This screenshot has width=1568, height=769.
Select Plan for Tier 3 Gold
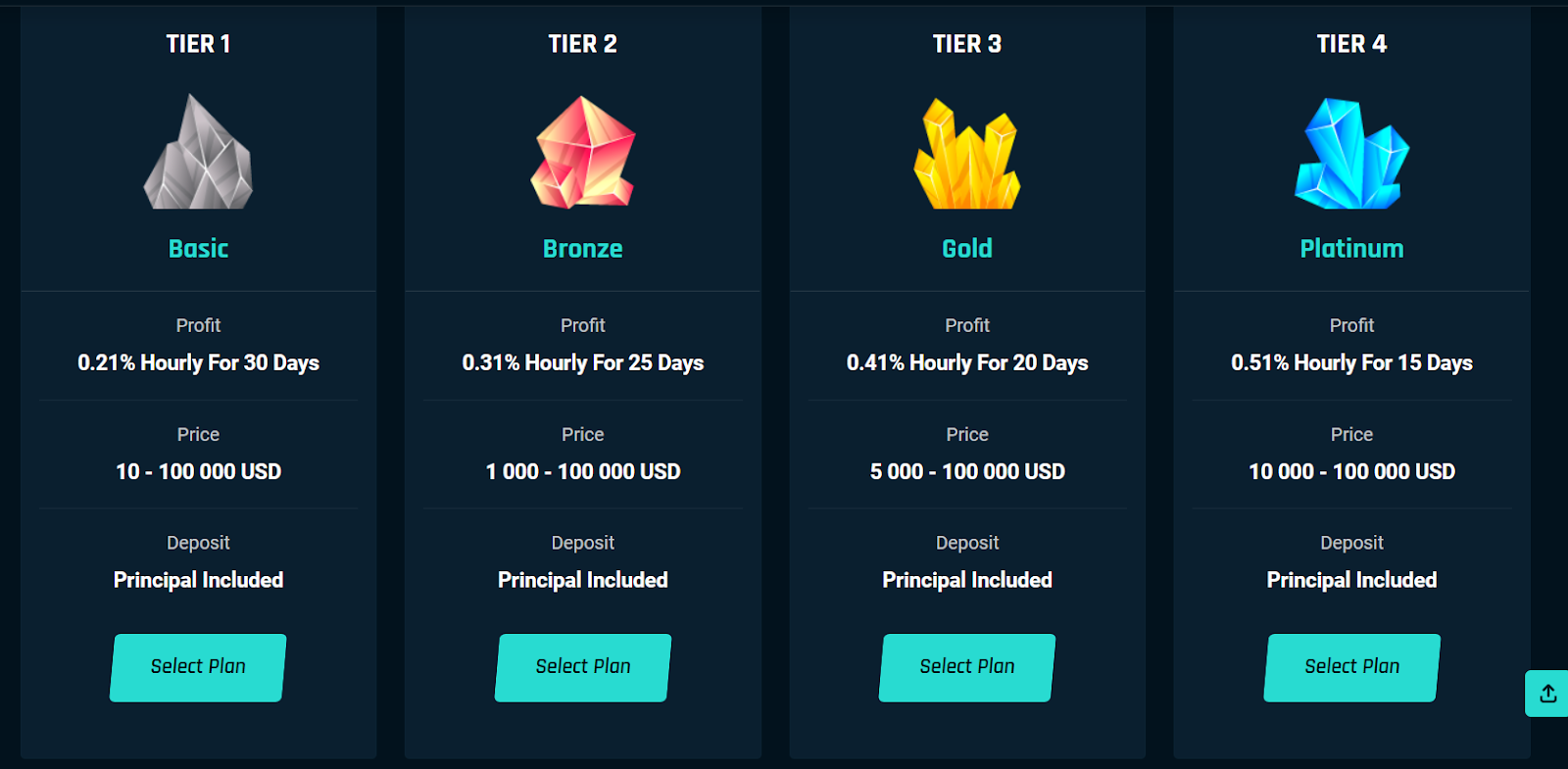pyautogui.click(x=967, y=667)
